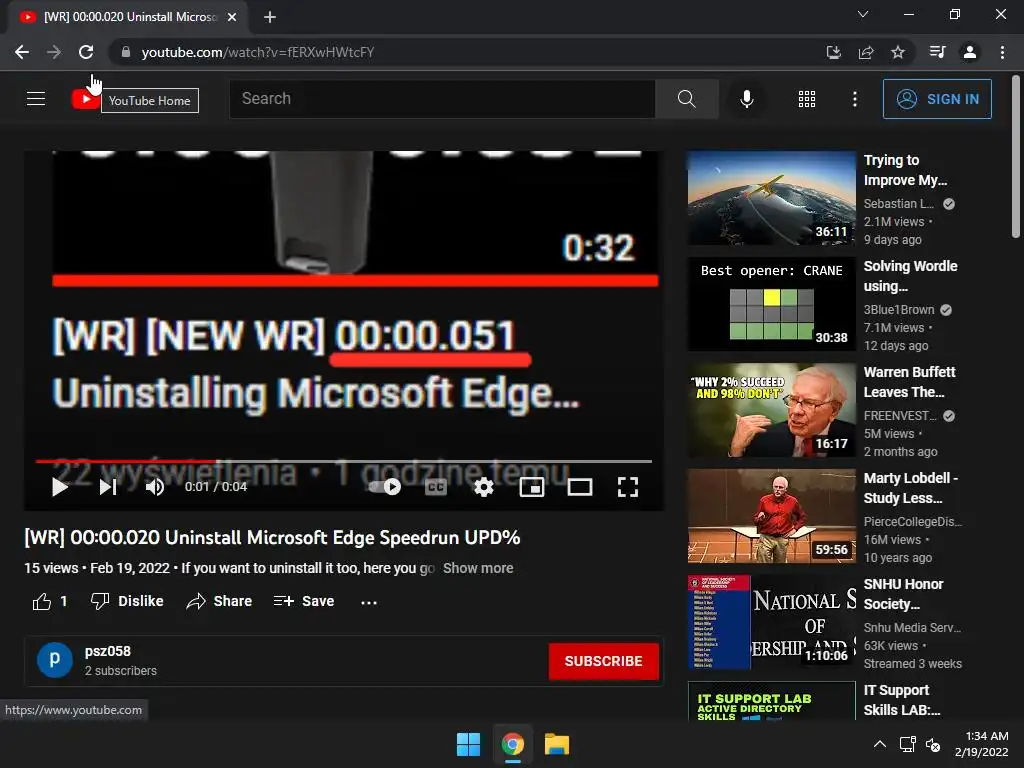Open Solving Wordle video thumbnail
Image resolution: width=1024 pixels, height=768 pixels.
771,304
